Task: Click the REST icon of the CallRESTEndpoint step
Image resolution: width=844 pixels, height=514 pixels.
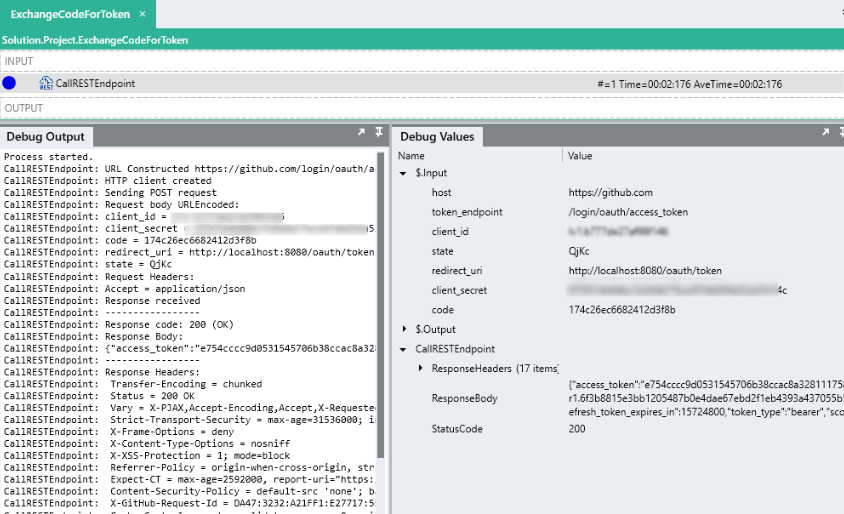Action: (x=45, y=83)
